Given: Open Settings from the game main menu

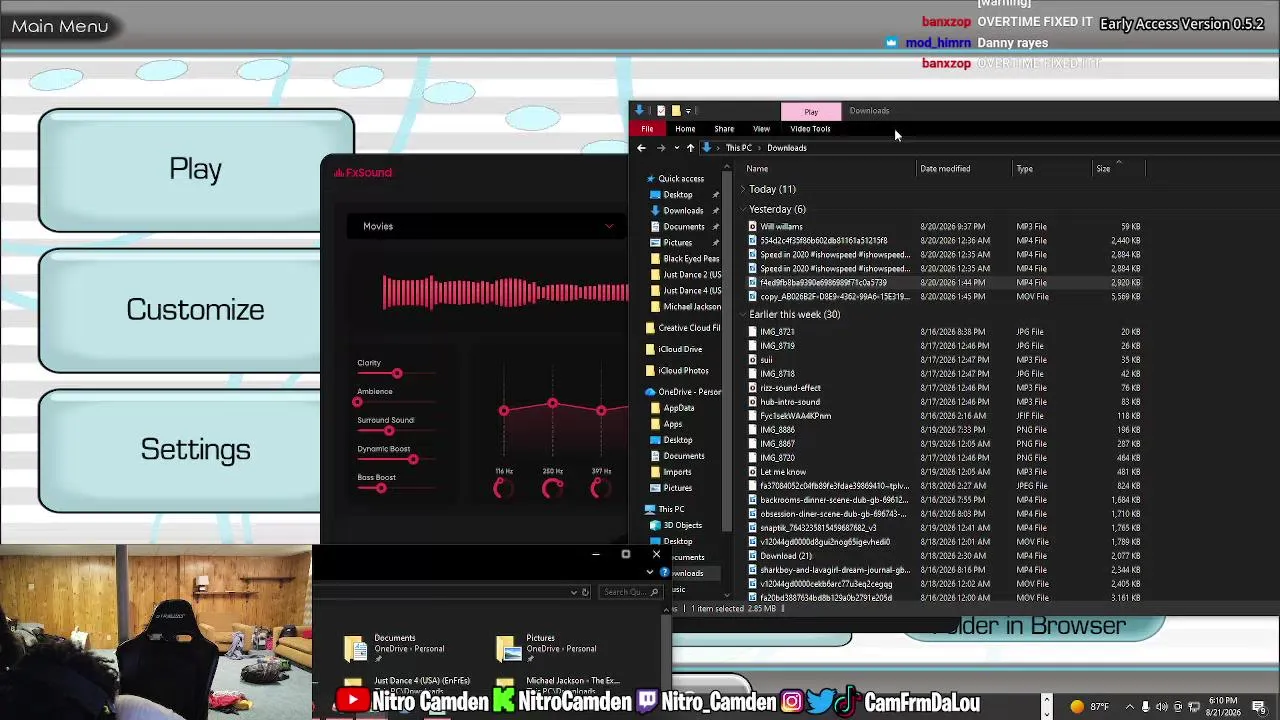Looking at the screenshot, I should 196,450.
